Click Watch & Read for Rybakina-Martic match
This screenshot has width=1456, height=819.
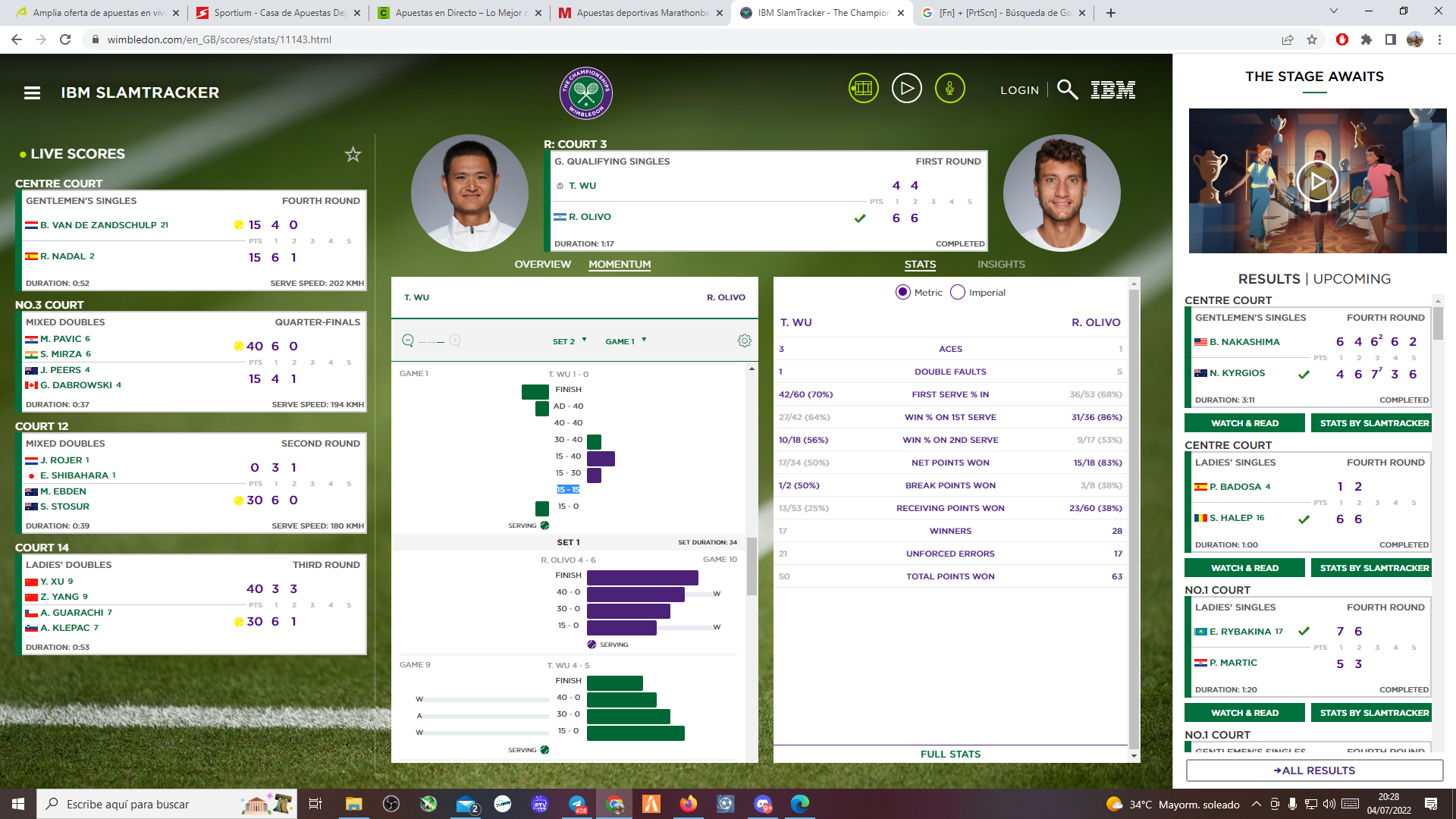[1244, 713]
